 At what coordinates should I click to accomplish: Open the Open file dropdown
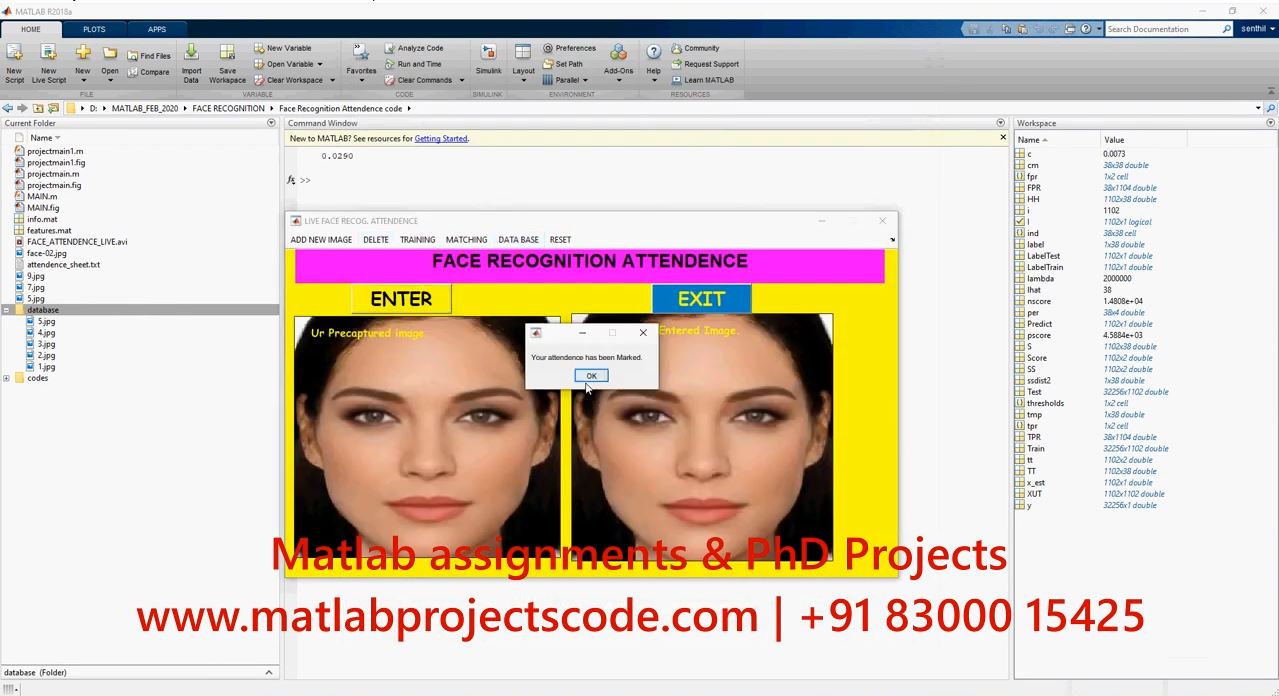(x=110, y=76)
